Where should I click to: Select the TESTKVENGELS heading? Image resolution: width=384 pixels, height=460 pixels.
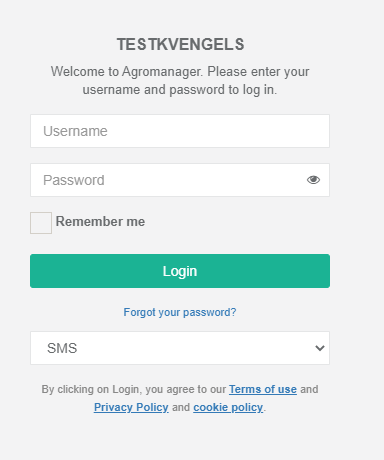coord(180,44)
